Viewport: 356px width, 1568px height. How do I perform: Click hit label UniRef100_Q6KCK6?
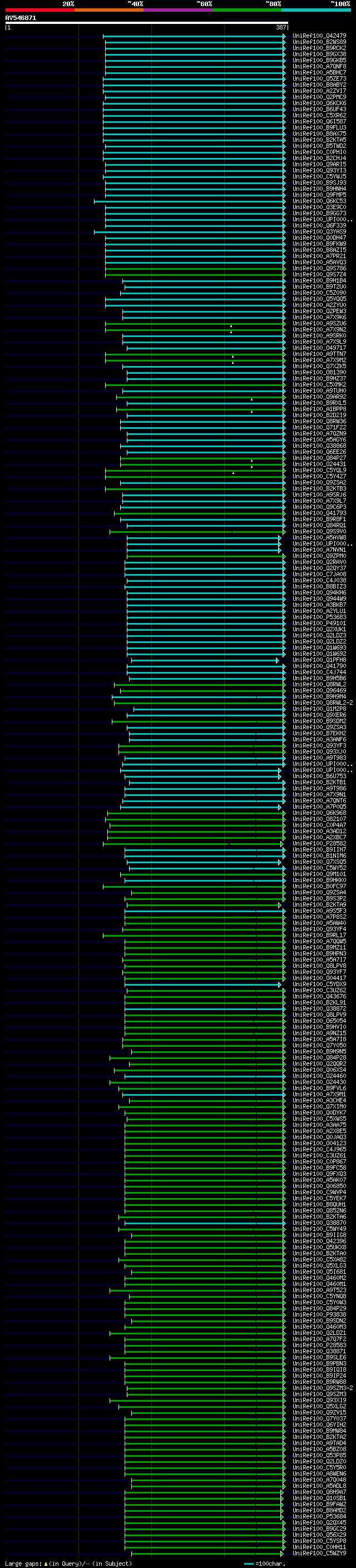[x=319, y=103]
